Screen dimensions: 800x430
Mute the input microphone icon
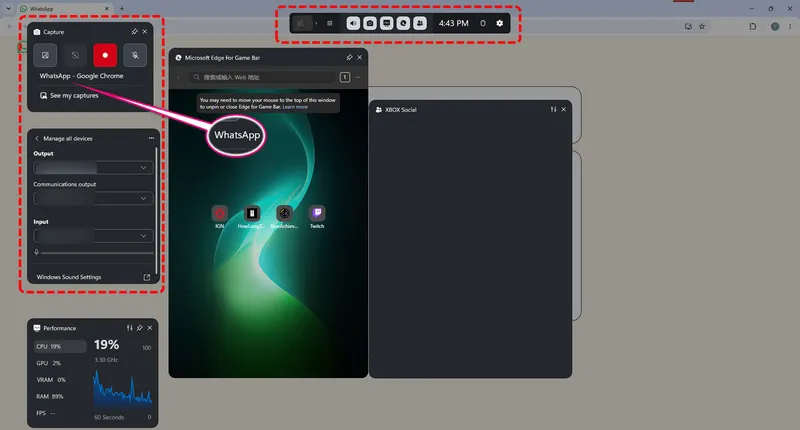[37, 252]
